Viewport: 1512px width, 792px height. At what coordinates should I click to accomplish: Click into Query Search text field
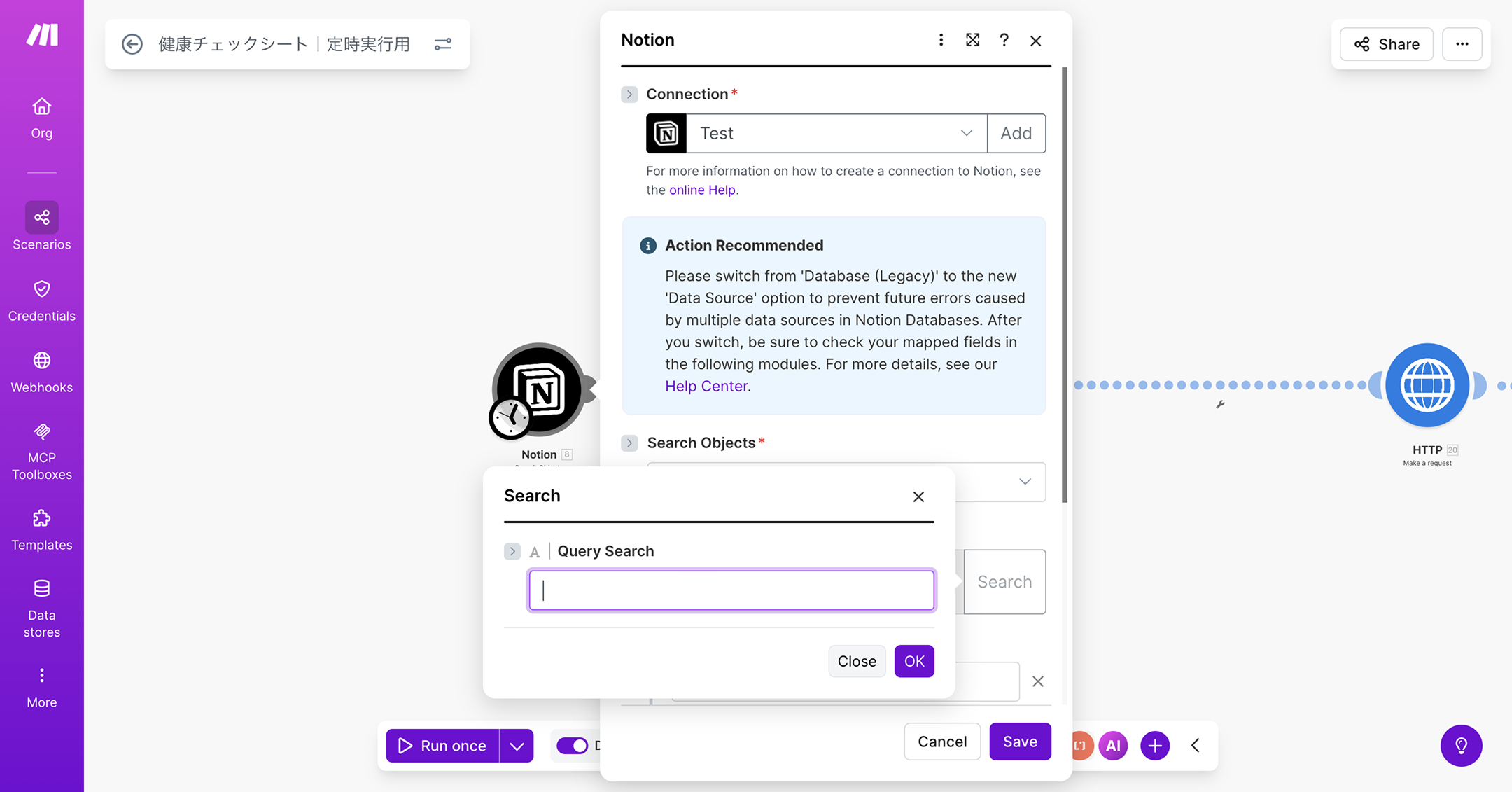click(x=731, y=590)
